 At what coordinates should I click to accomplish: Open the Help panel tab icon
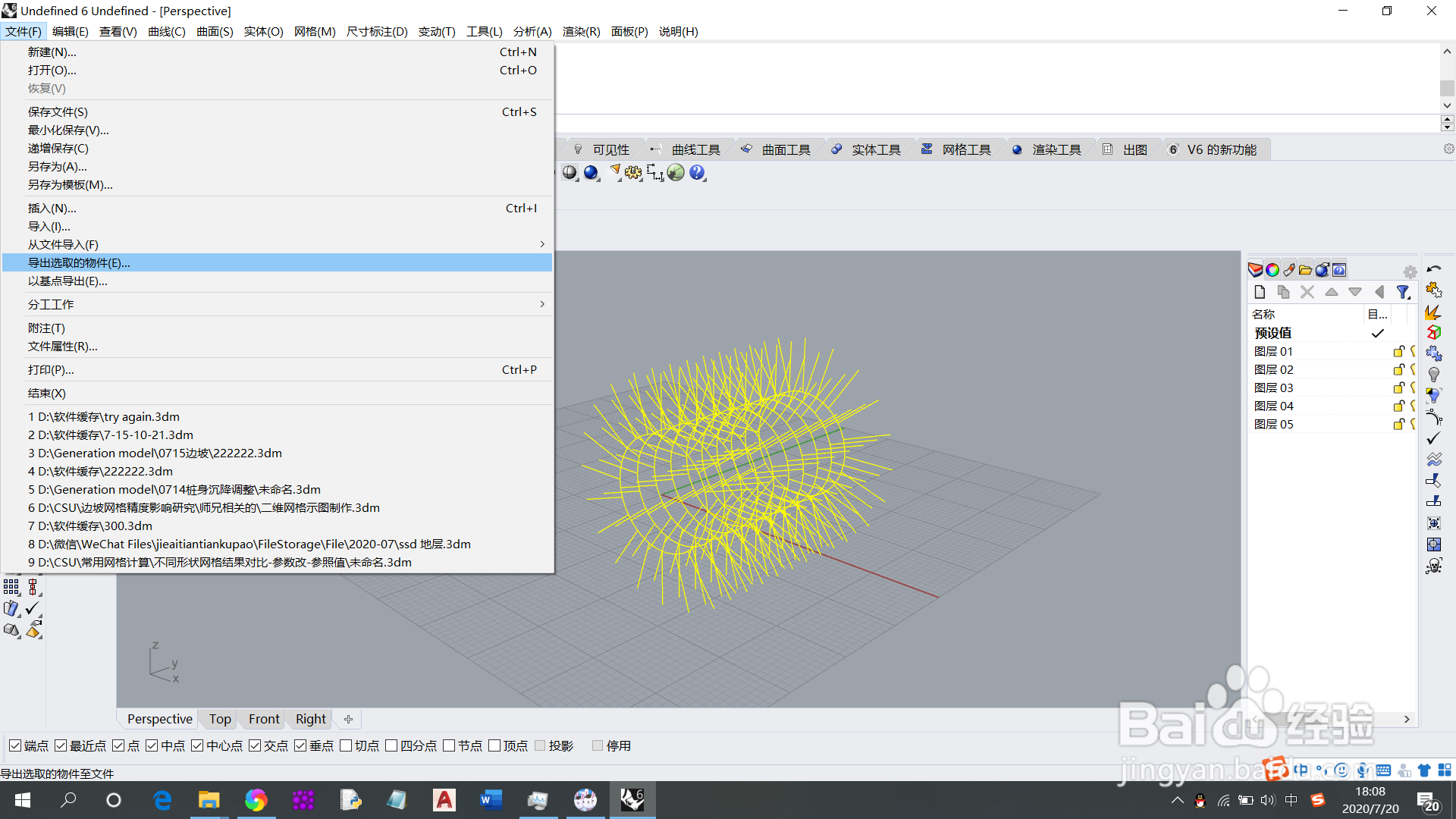[1339, 270]
